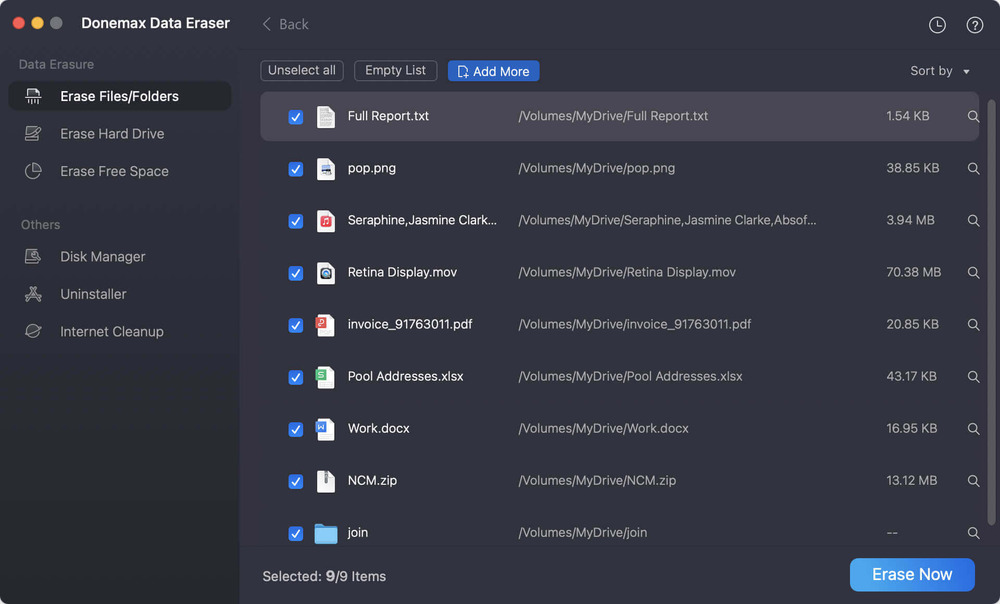
Task: Click magnifier icon on NCM.zip row
Action: (x=973, y=481)
